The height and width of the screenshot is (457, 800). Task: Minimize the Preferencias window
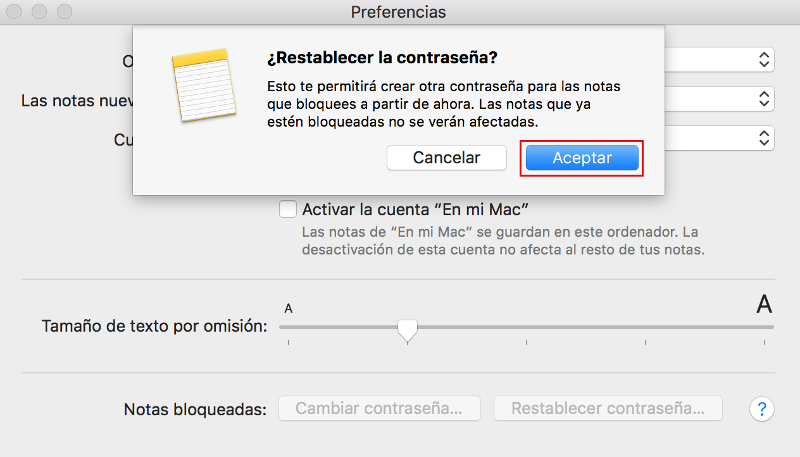pos(41,12)
